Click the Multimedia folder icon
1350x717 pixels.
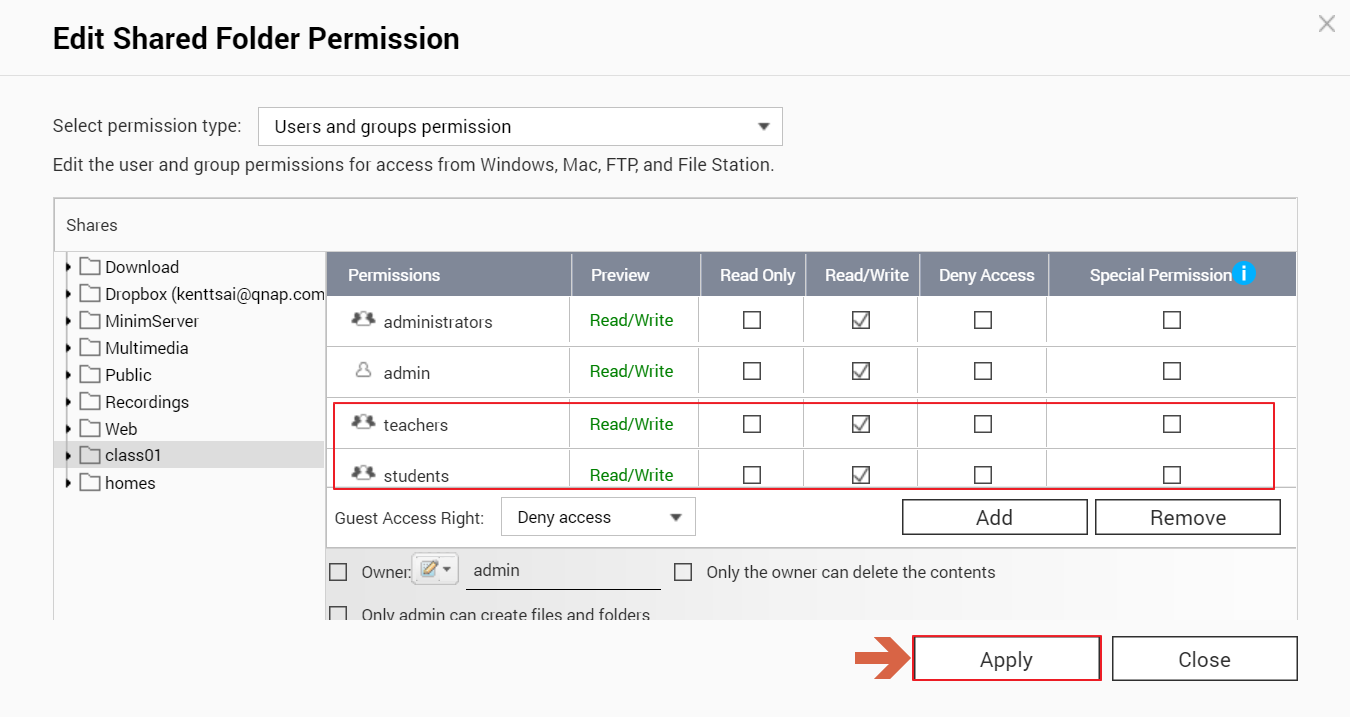tap(91, 348)
